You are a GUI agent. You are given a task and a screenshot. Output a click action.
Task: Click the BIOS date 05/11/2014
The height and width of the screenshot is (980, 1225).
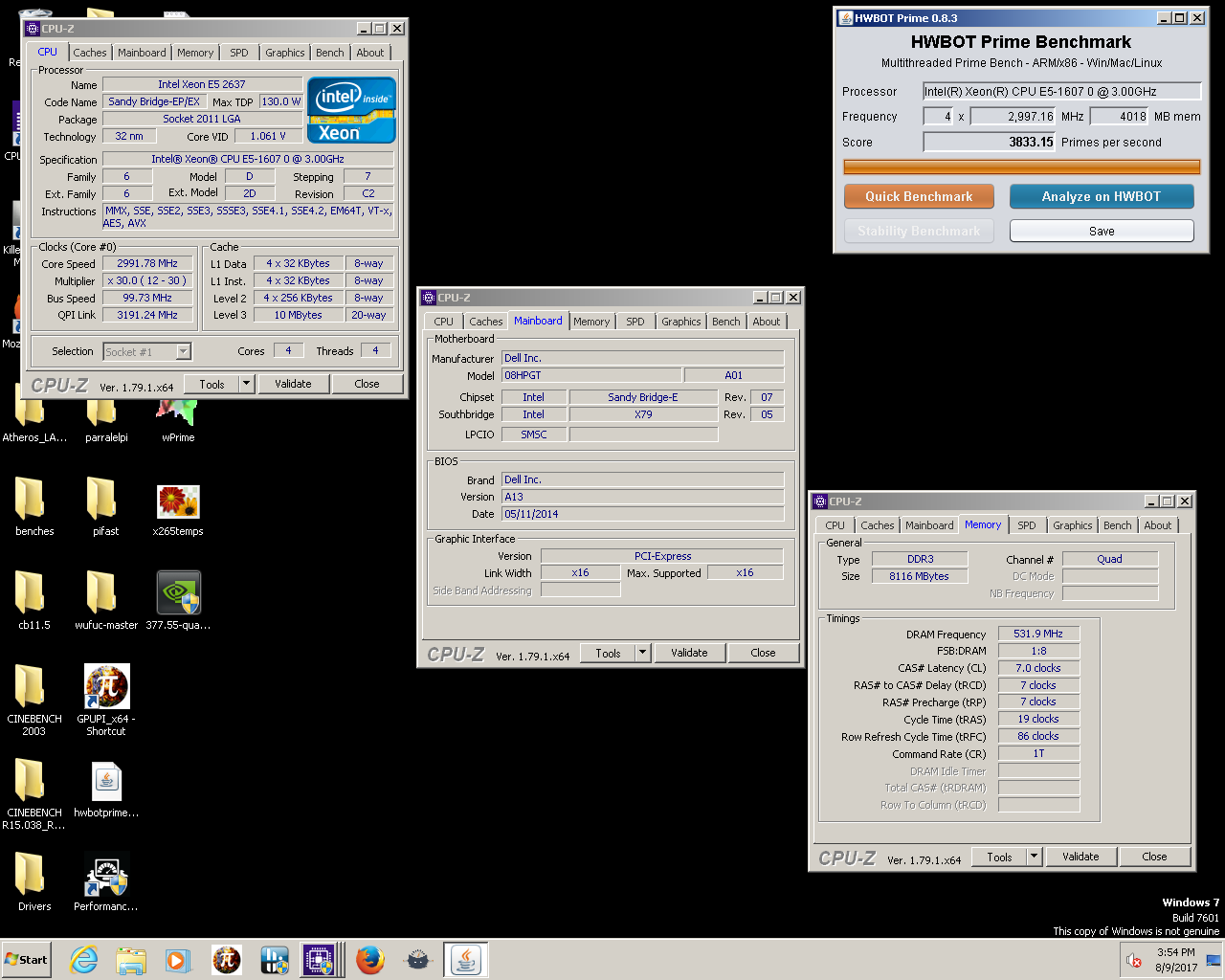(x=642, y=514)
